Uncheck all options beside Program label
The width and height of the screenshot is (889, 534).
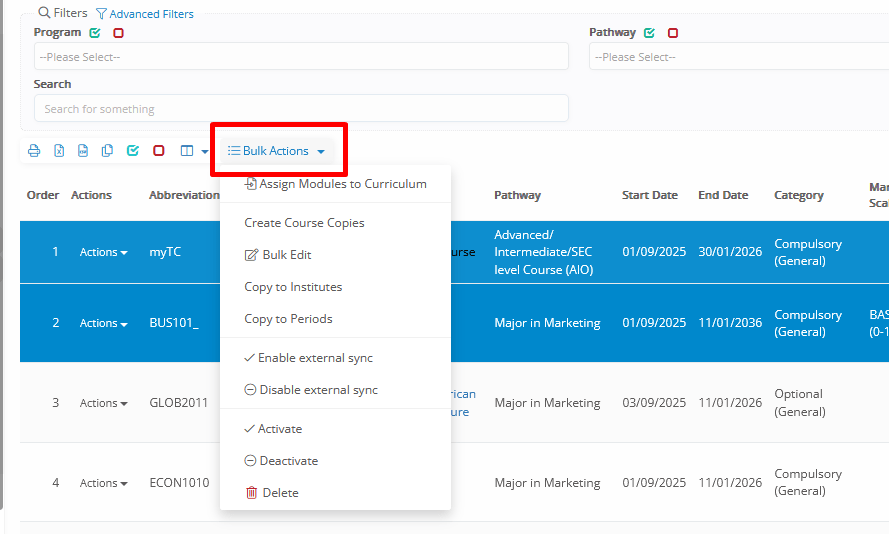pos(118,33)
